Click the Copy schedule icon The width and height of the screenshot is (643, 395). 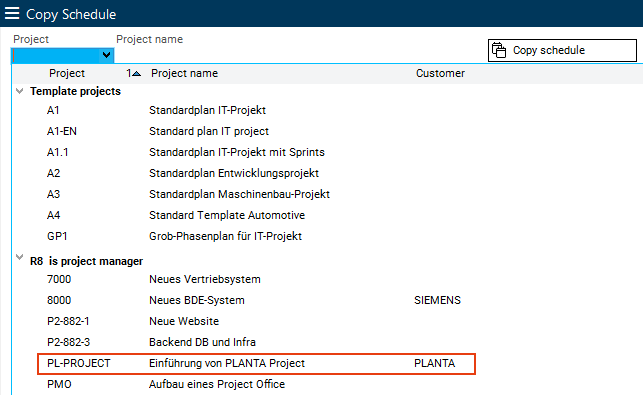tap(499, 50)
